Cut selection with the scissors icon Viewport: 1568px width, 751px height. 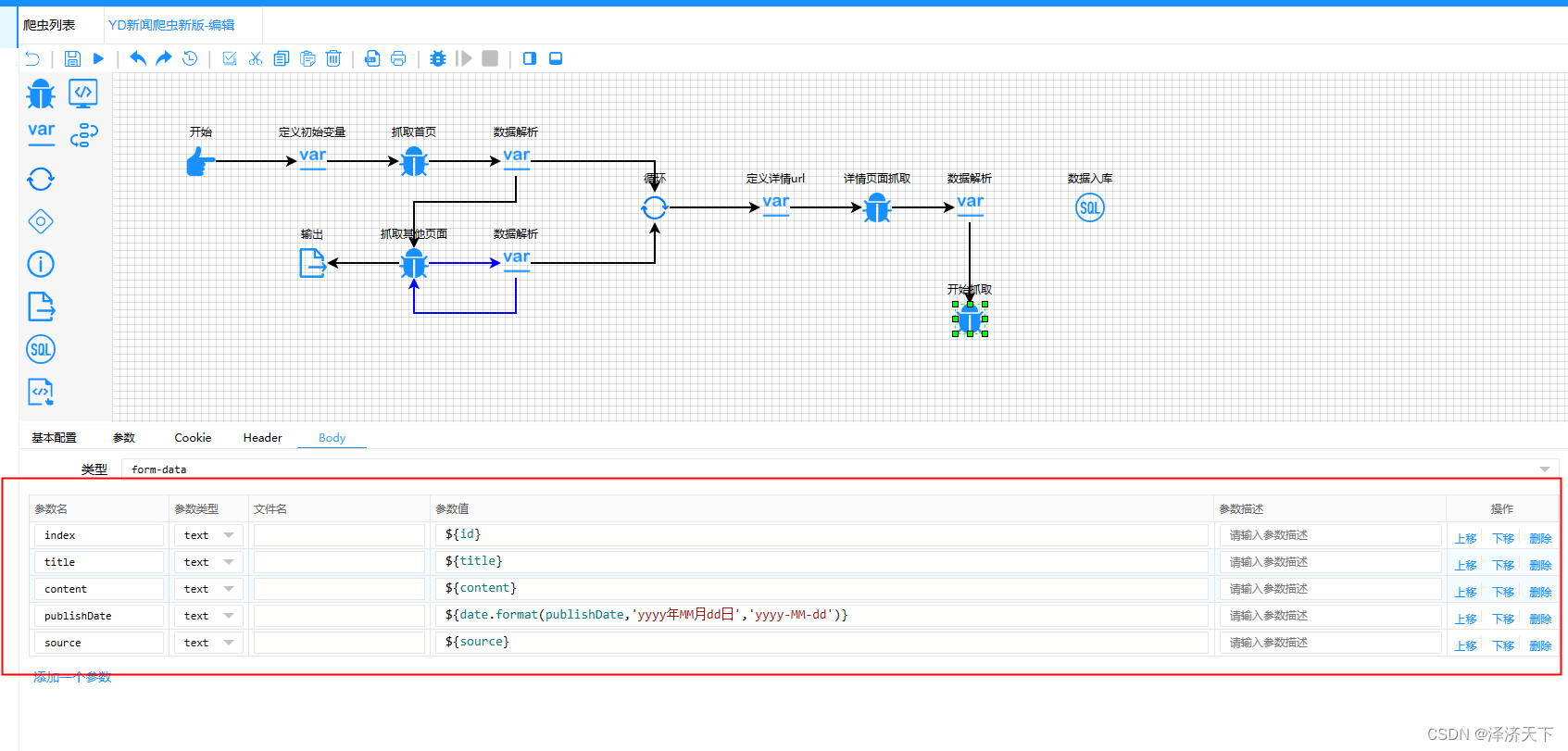coord(256,58)
